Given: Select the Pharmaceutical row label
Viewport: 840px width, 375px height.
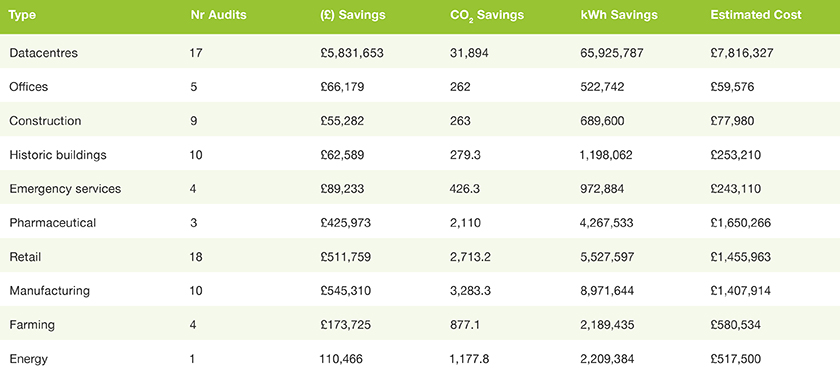Looking at the screenshot, I should pyautogui.click(x=52, y=223).
